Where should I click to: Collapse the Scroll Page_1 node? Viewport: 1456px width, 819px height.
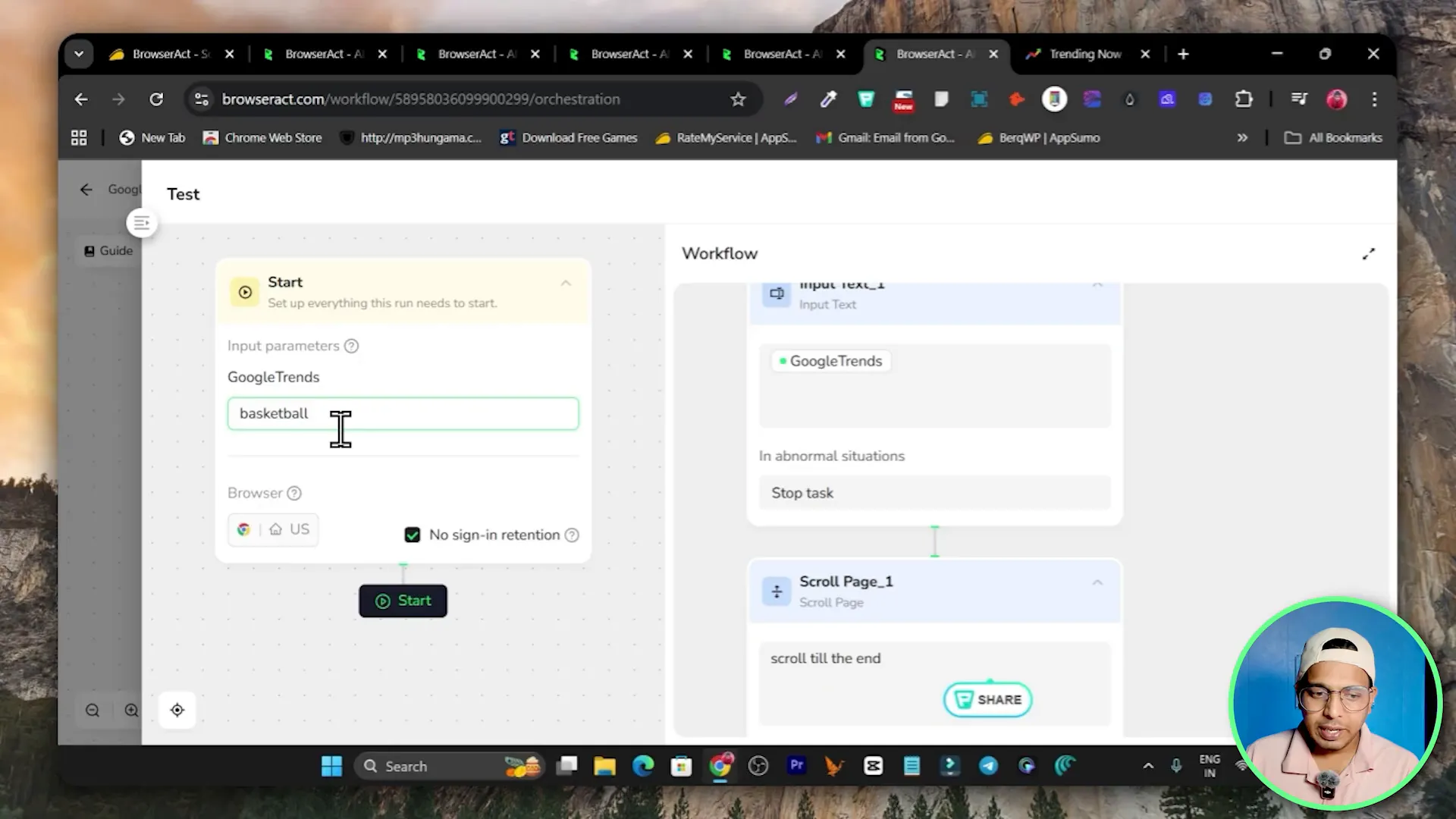click(1098, 582)
